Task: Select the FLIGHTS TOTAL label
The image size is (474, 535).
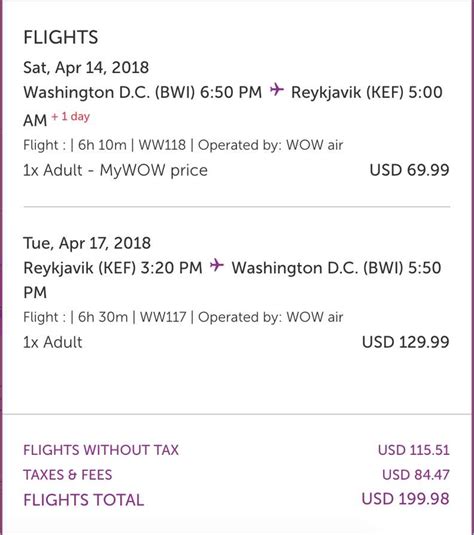Action: [84, 500]
